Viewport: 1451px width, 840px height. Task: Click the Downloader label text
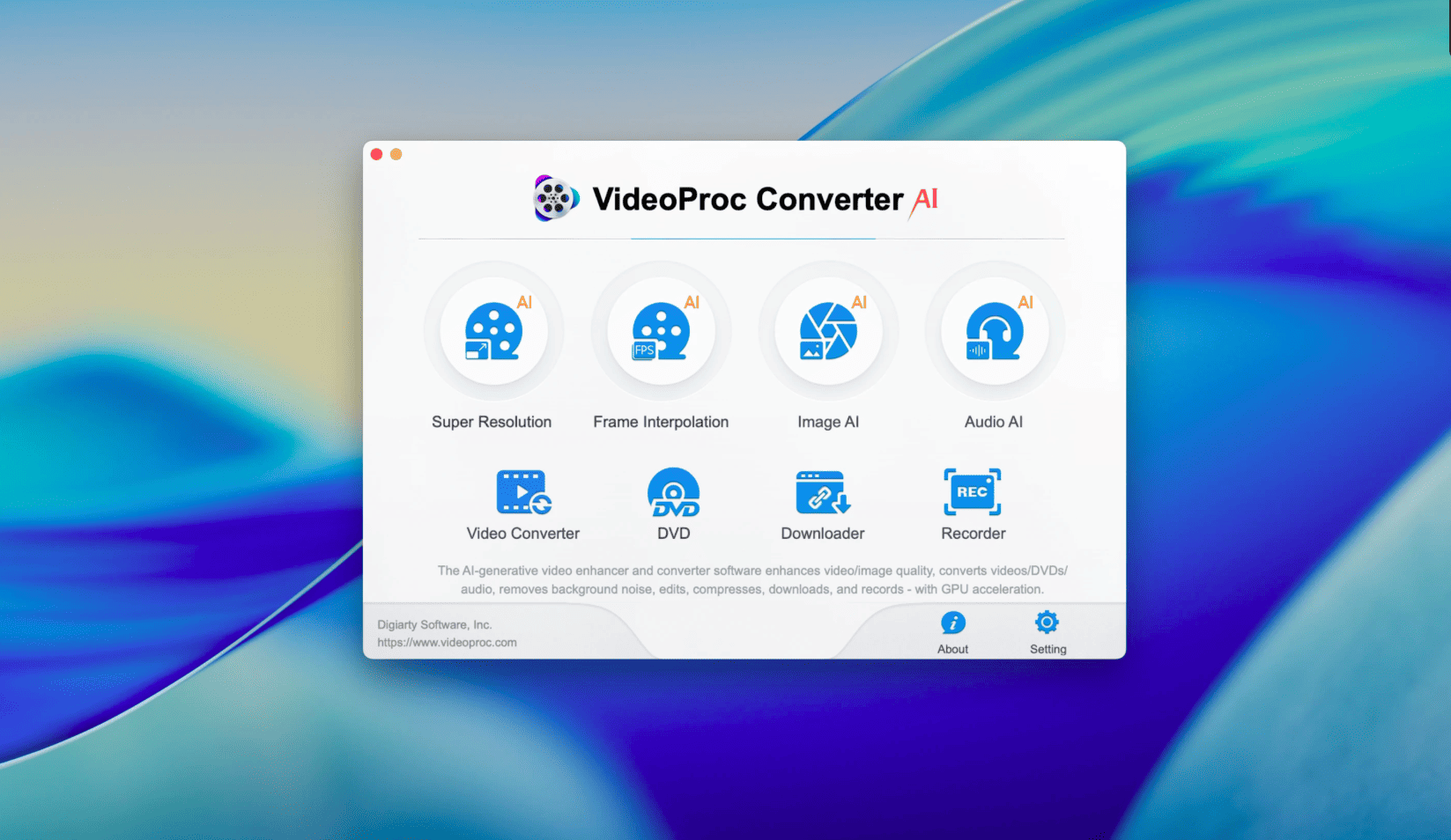click(x=823, y=534)
